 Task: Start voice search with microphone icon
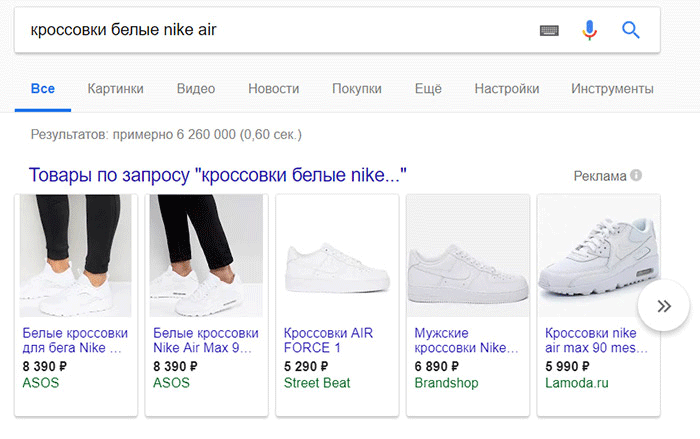point(590,30)
